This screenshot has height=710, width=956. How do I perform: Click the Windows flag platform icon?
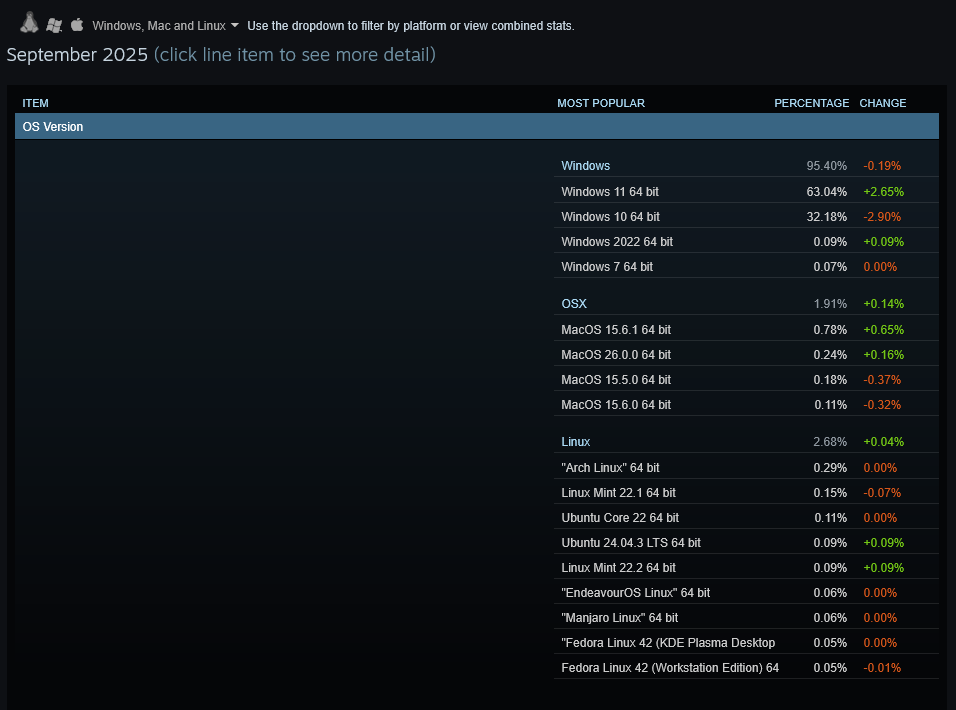pos(54,25)
